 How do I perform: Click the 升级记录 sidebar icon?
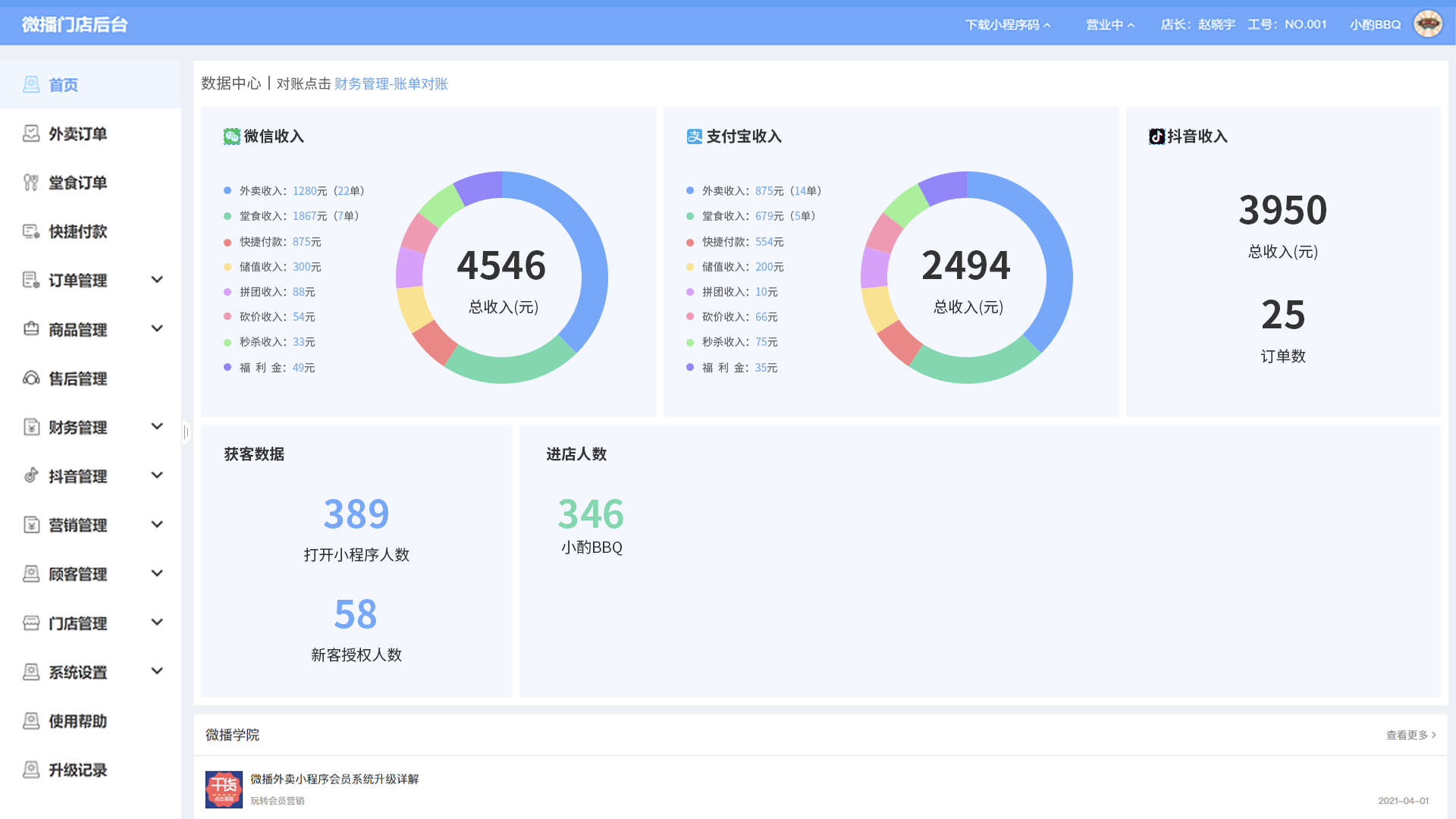(x=31, y=770)
